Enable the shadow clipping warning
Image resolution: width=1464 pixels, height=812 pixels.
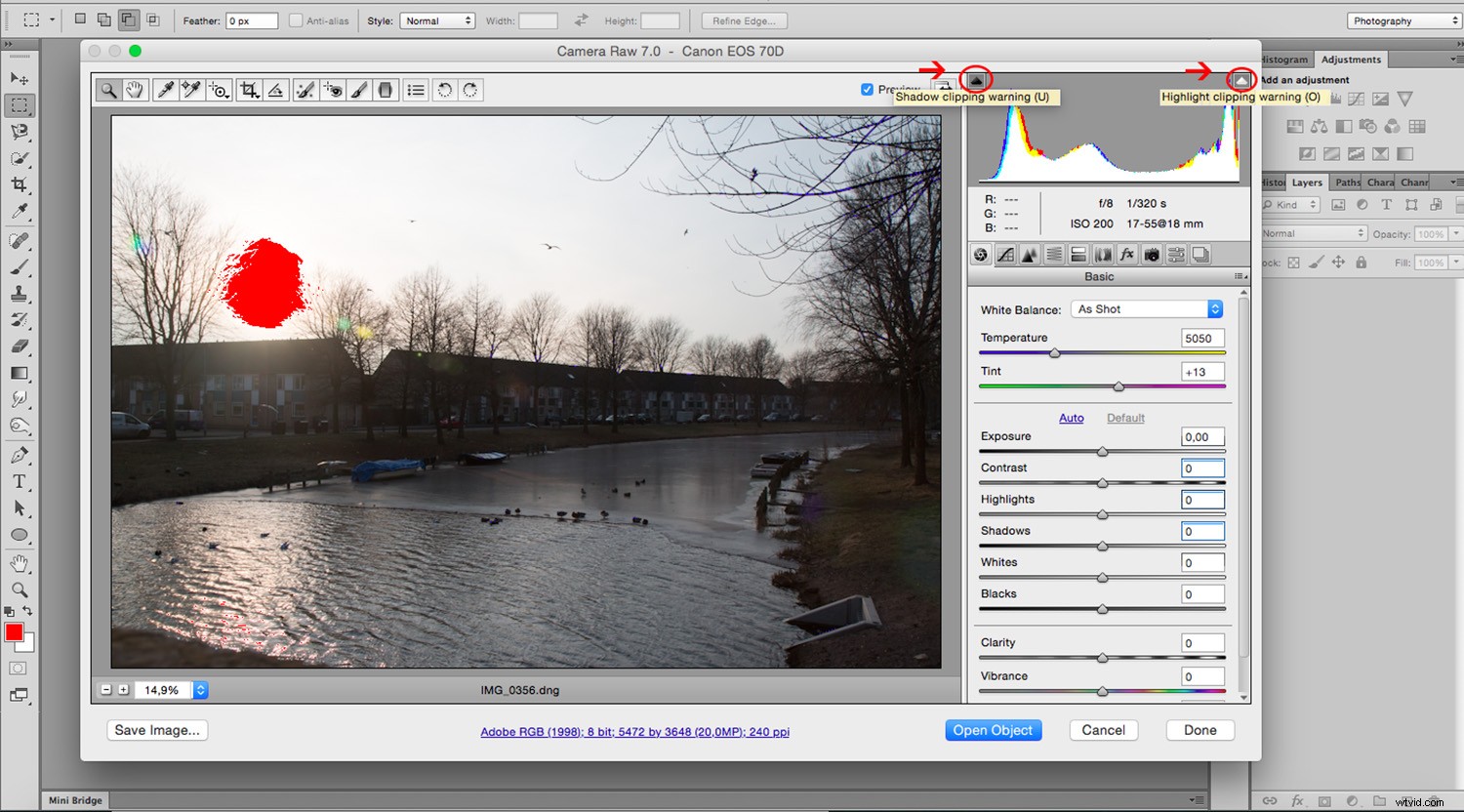[976, 80]
